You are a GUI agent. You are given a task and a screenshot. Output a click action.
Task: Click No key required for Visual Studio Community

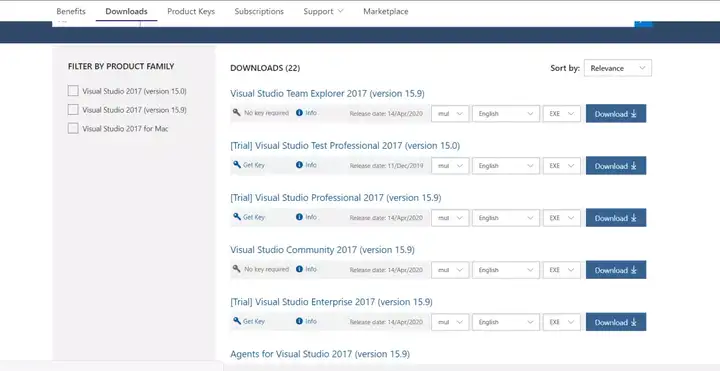(x=266, y=270)
